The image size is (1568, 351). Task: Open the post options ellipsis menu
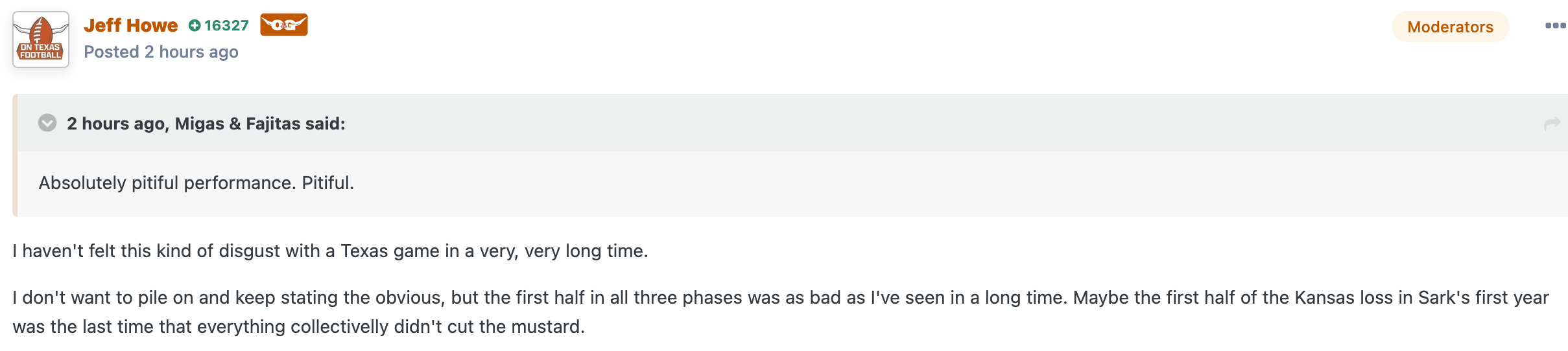point(1554,25)
